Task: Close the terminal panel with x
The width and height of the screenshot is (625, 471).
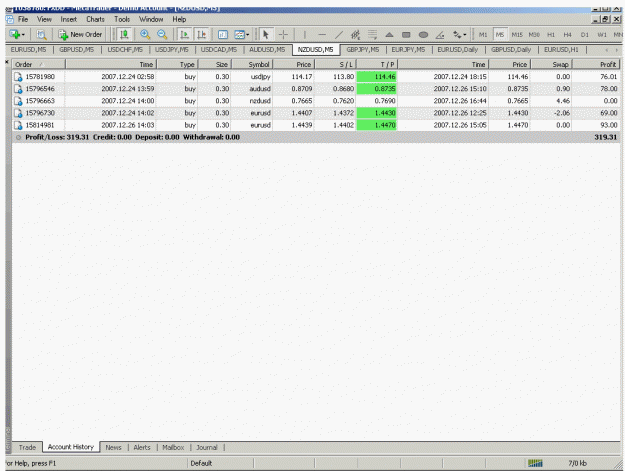Action: pos(7,62)
